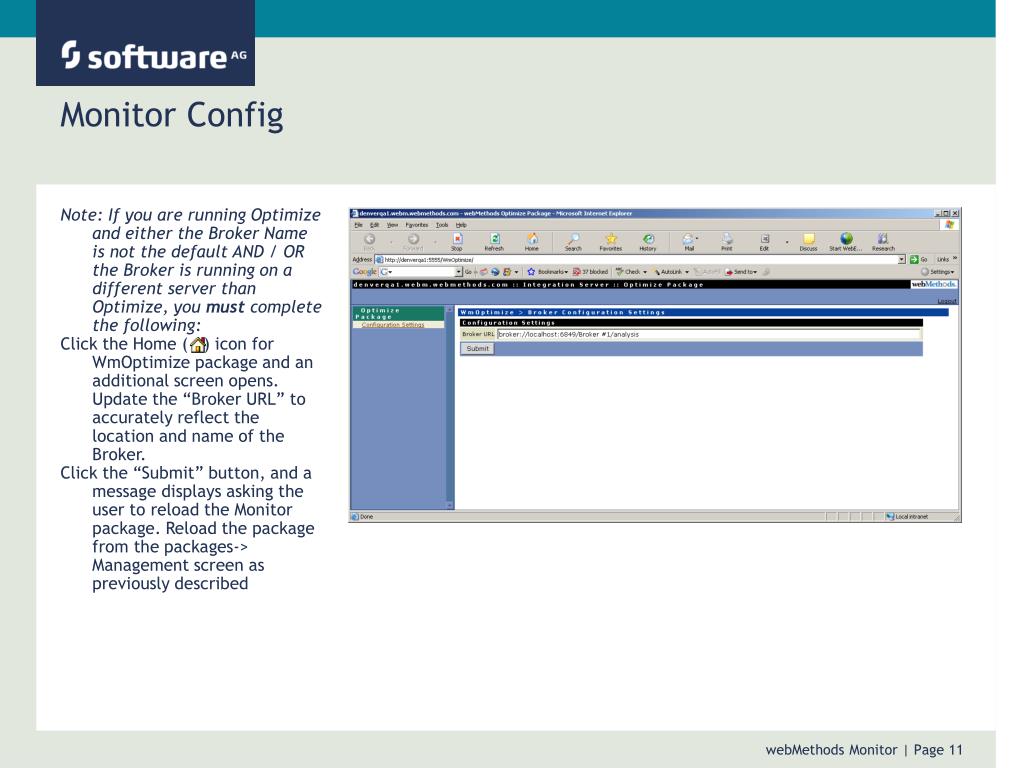
Task: Open the View menu
Action: click(x=392, y=225)
